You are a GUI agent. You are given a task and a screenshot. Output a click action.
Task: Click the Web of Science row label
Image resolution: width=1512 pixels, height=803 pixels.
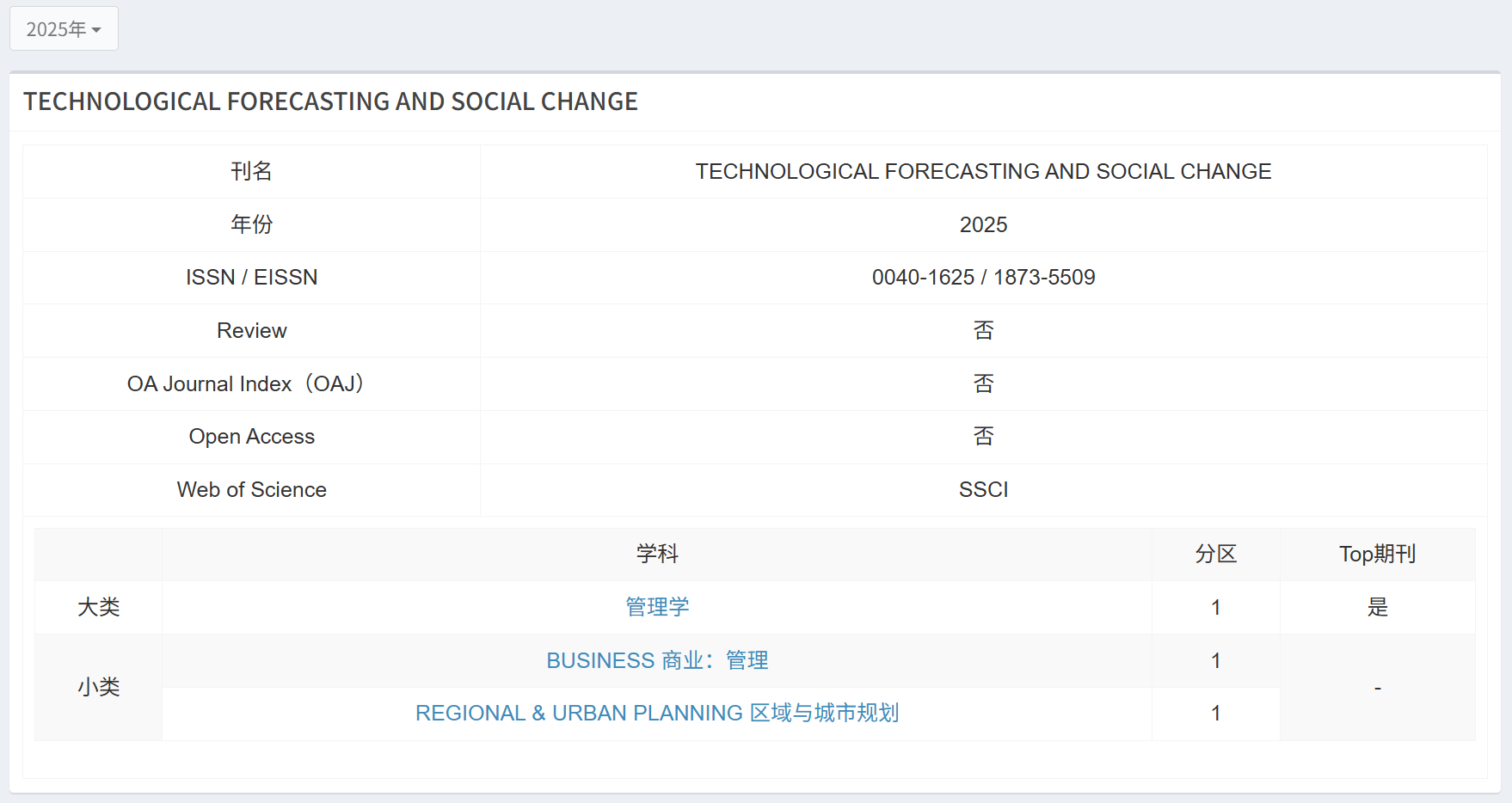pyautogui.click(x=251, y=490)
